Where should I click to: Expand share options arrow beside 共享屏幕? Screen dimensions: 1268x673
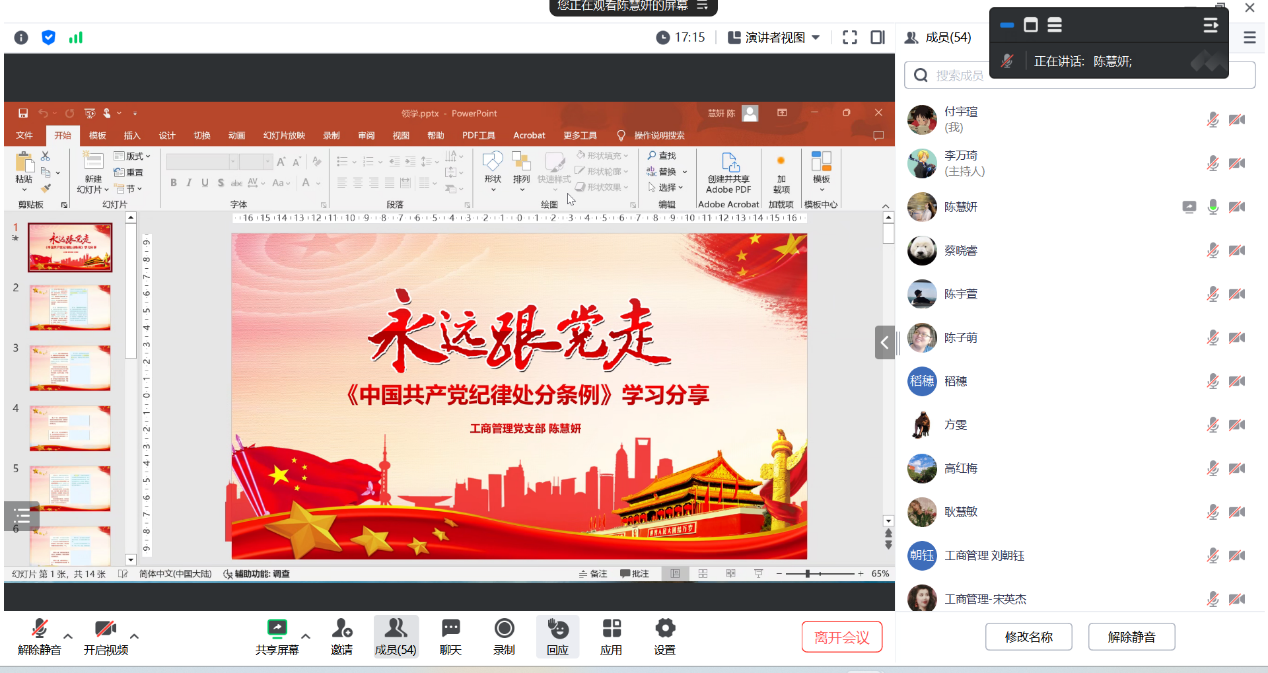click(x=306, y=635)
